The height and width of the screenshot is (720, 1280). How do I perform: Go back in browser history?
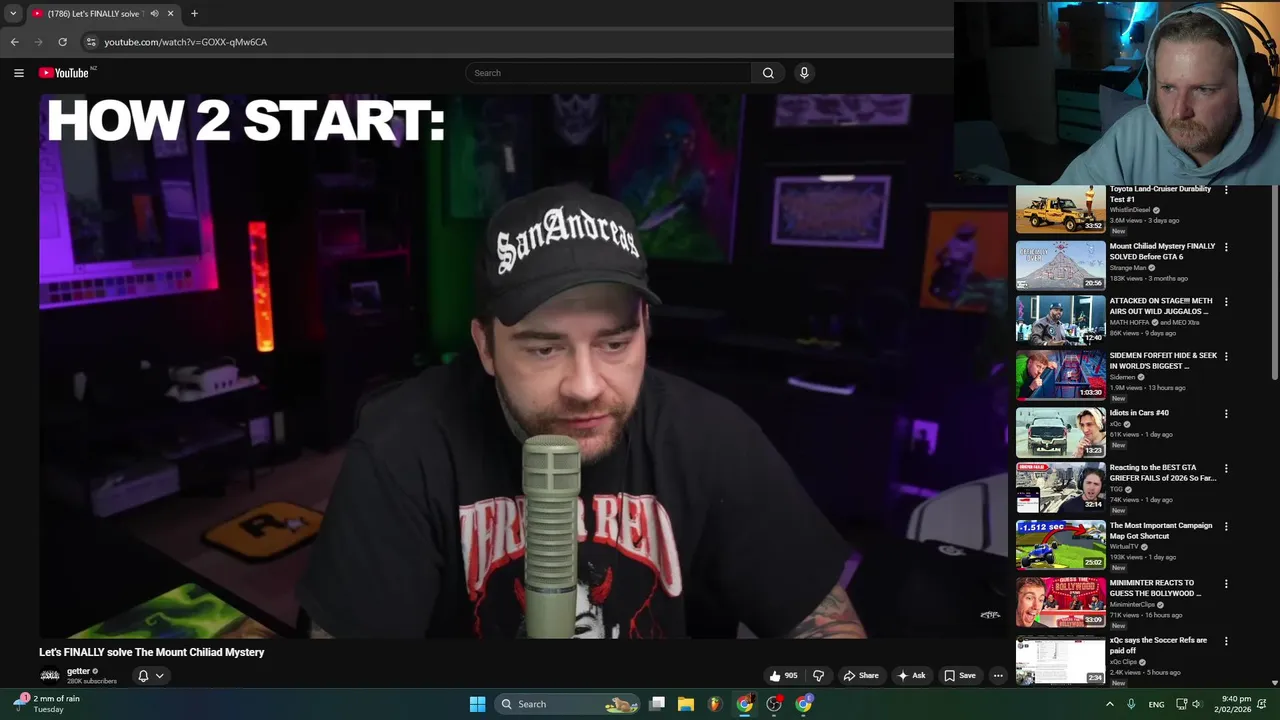pos(14,42)
